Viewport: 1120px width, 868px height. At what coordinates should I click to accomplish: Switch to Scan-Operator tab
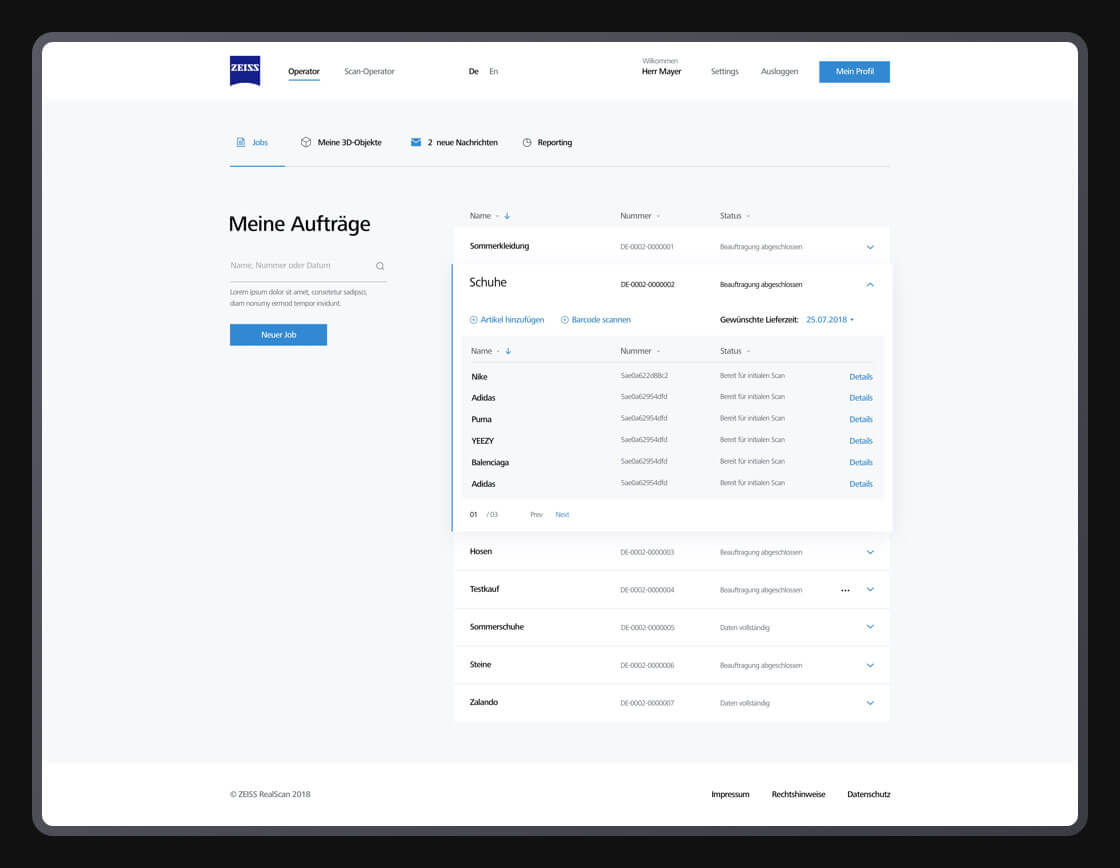click(369, 72)
